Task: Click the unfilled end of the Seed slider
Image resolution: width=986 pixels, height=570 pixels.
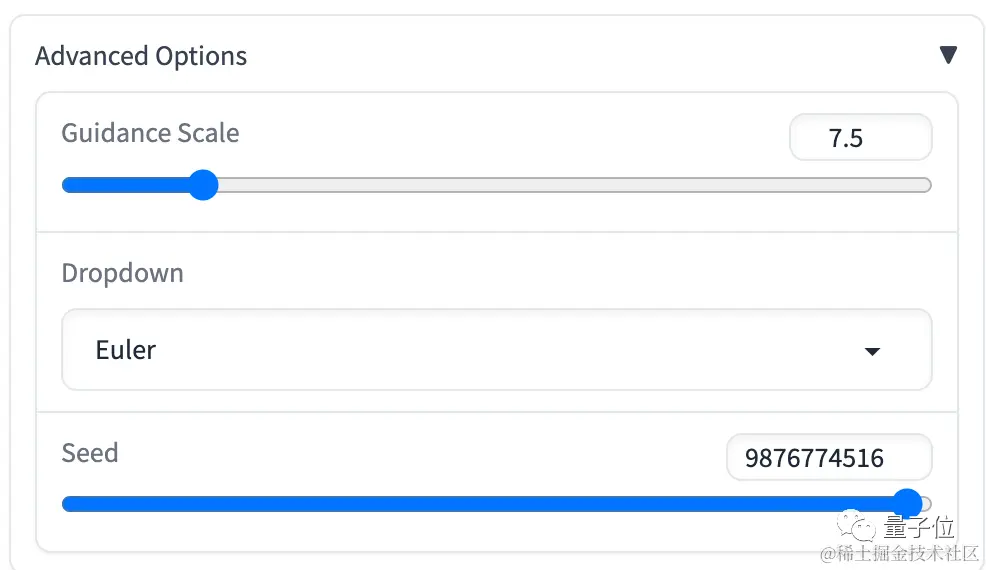Action: [927, 504]
